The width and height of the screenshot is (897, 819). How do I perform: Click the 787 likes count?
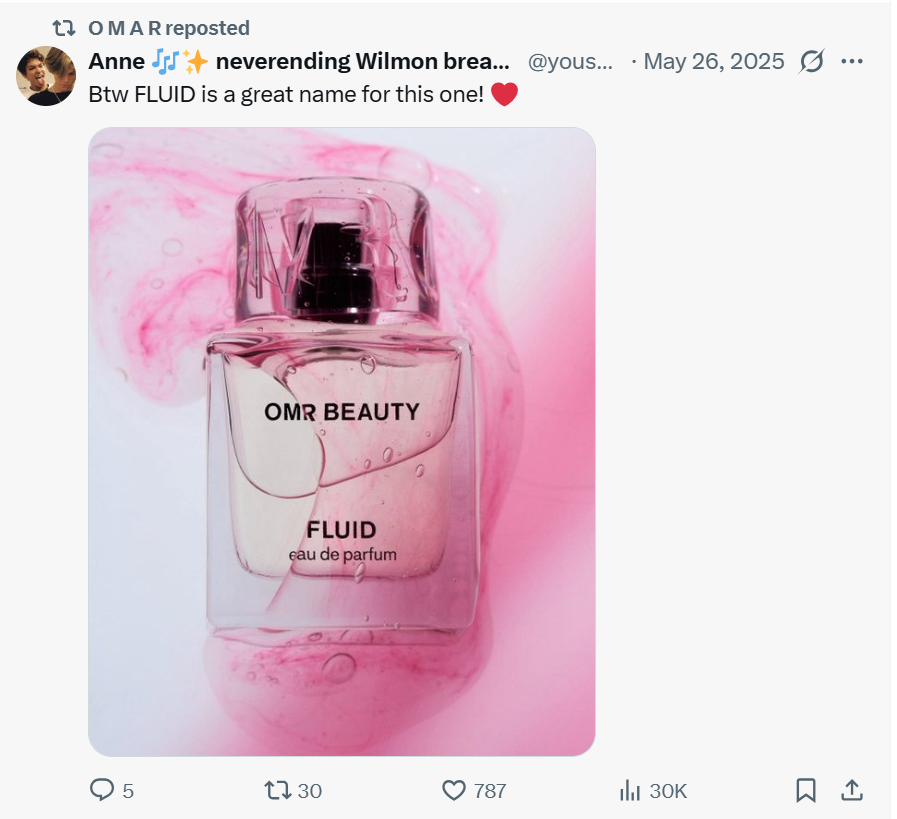(x=490, y=790)
